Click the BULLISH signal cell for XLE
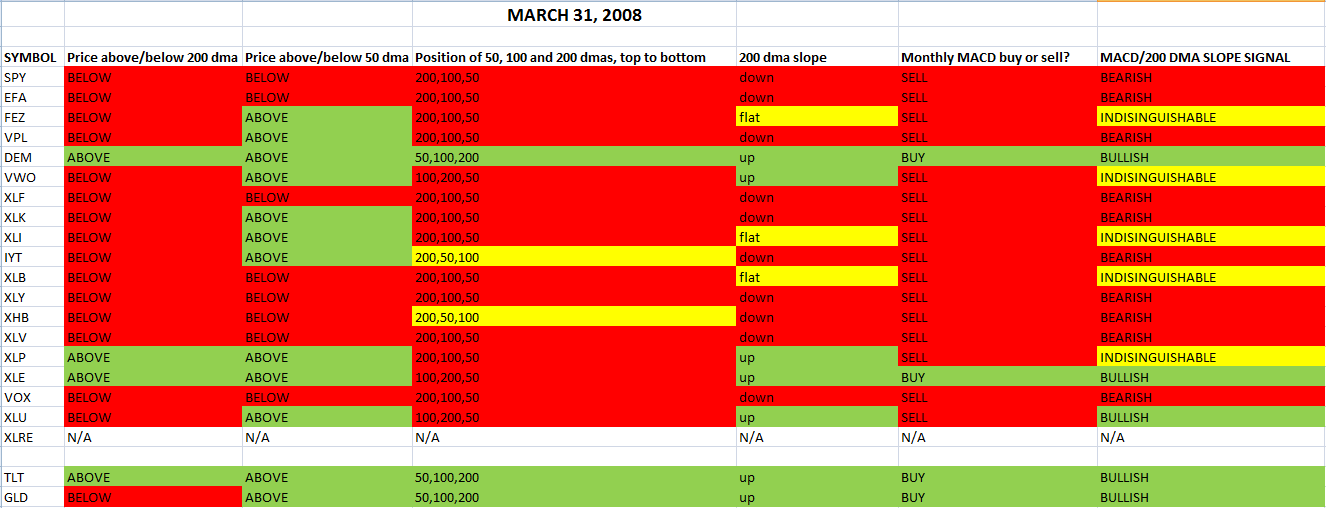 click(x=1210, y=377)
